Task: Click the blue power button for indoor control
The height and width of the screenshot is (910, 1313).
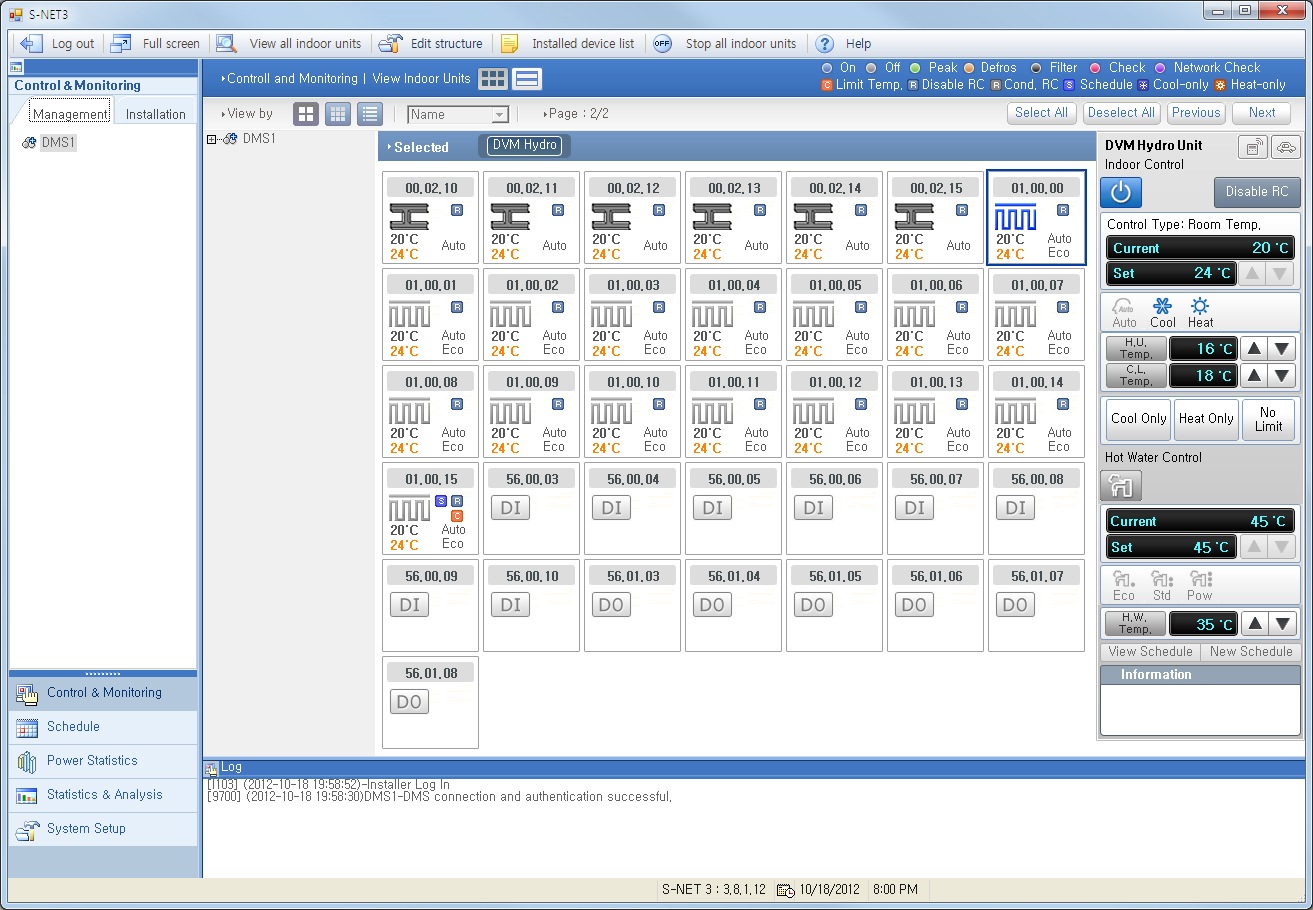Action: [1120, 192]
